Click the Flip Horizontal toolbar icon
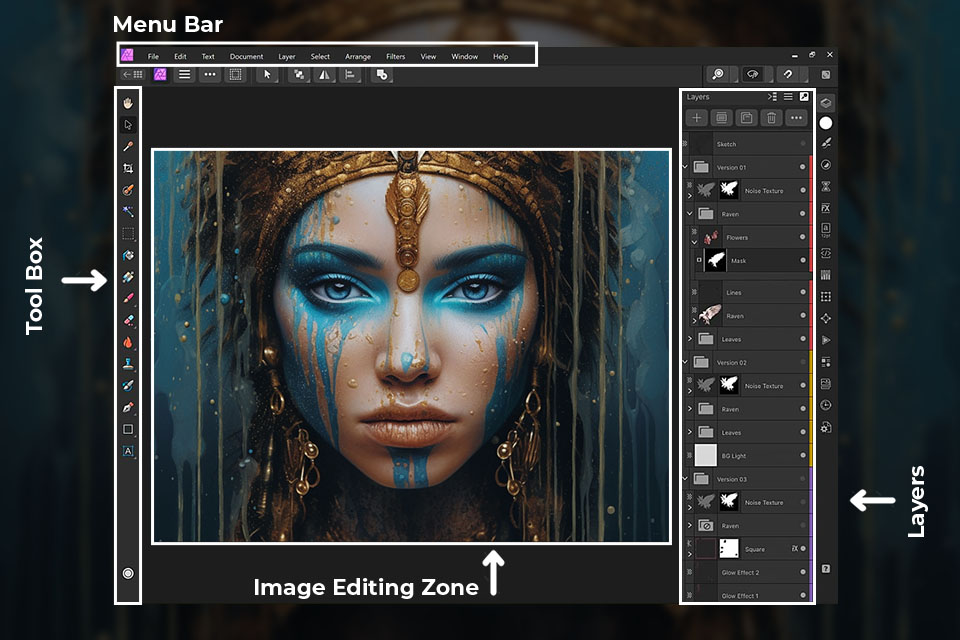 (x=324, y=75)
